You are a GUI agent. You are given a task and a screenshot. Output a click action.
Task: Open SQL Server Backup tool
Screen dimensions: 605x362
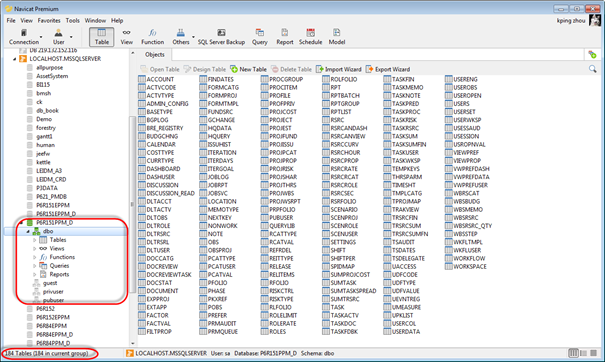point(221,37)
